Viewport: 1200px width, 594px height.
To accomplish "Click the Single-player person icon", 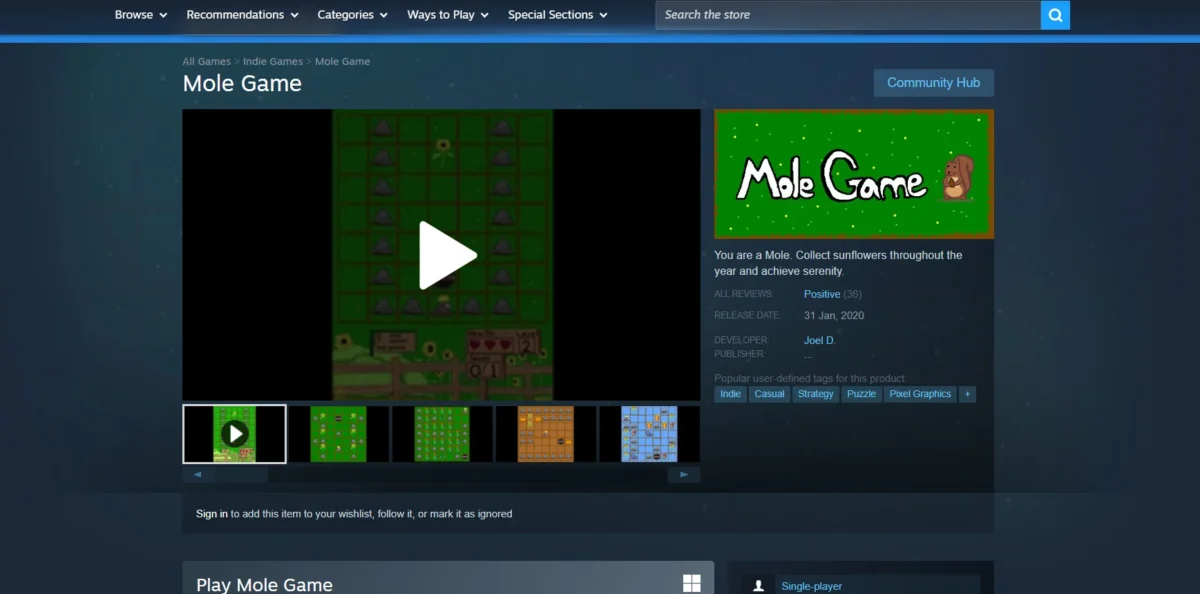I will [759, 586].
